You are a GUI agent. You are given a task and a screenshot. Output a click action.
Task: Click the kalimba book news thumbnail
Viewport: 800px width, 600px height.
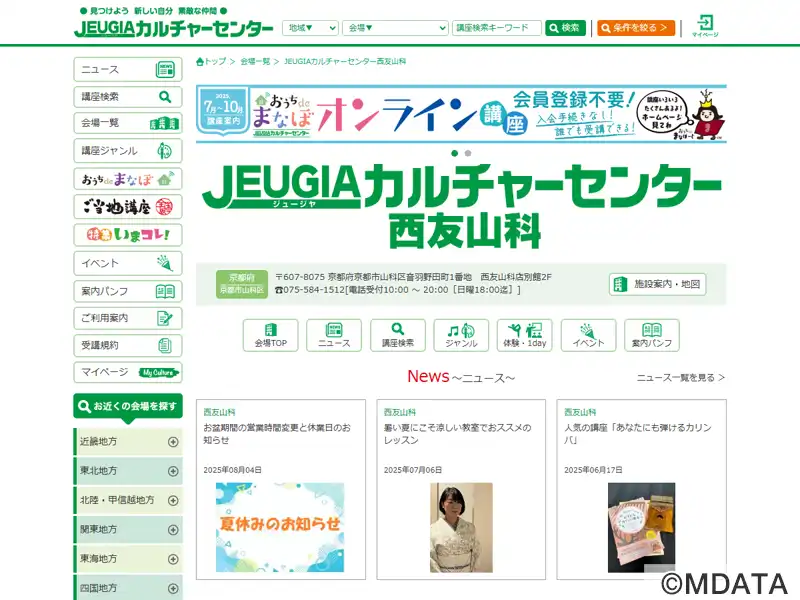pyautogui.click(x=641, y=528)
